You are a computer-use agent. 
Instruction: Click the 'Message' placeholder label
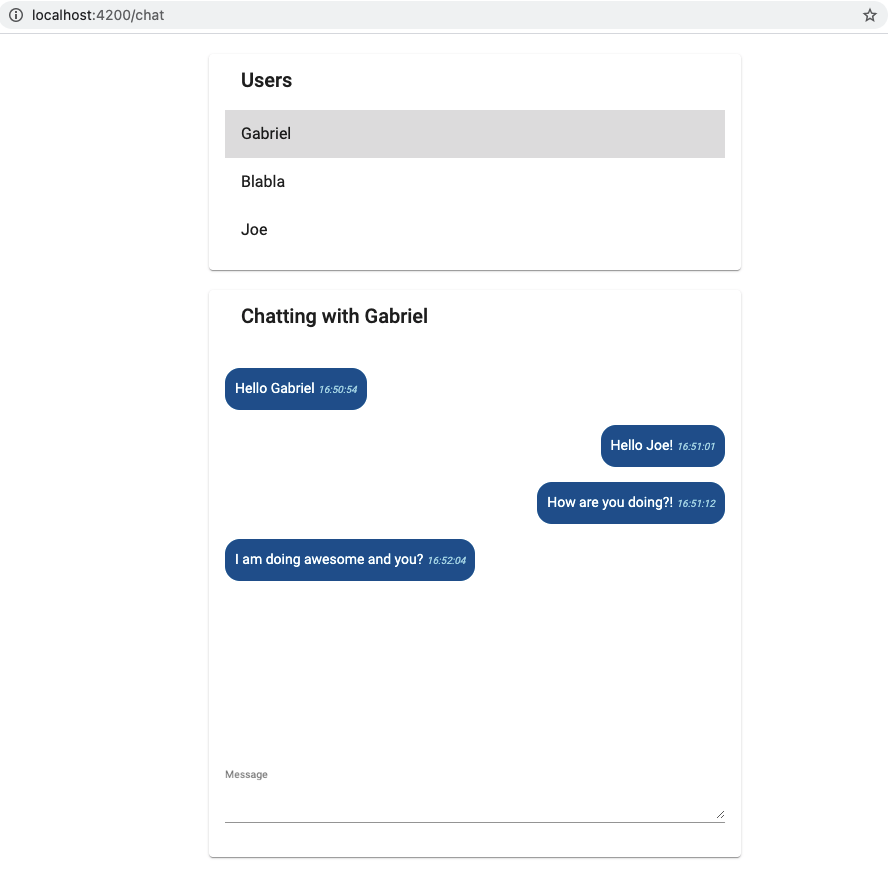(x=246, y=774)
